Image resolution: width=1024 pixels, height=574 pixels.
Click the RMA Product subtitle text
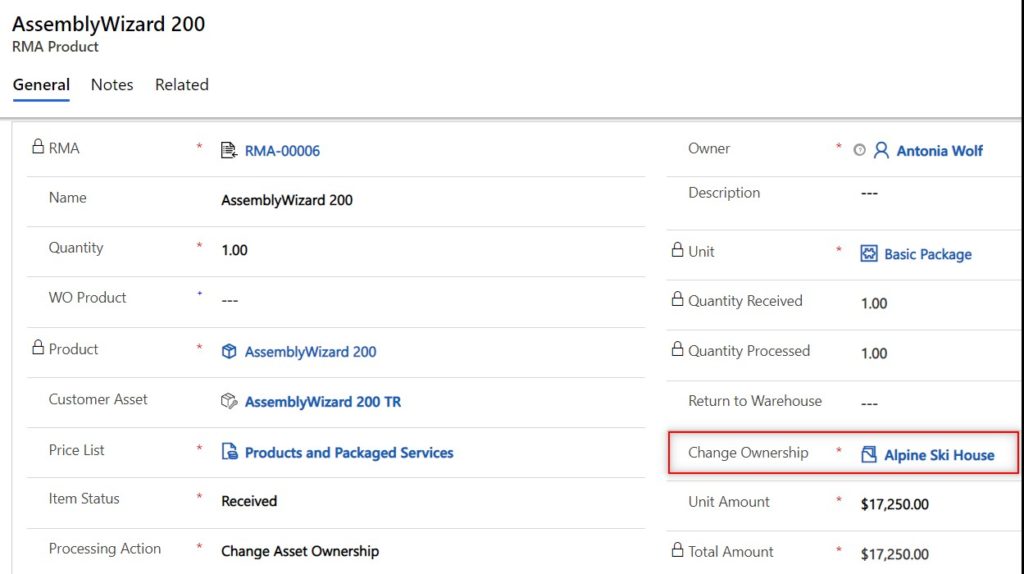[x=56, y=47]
